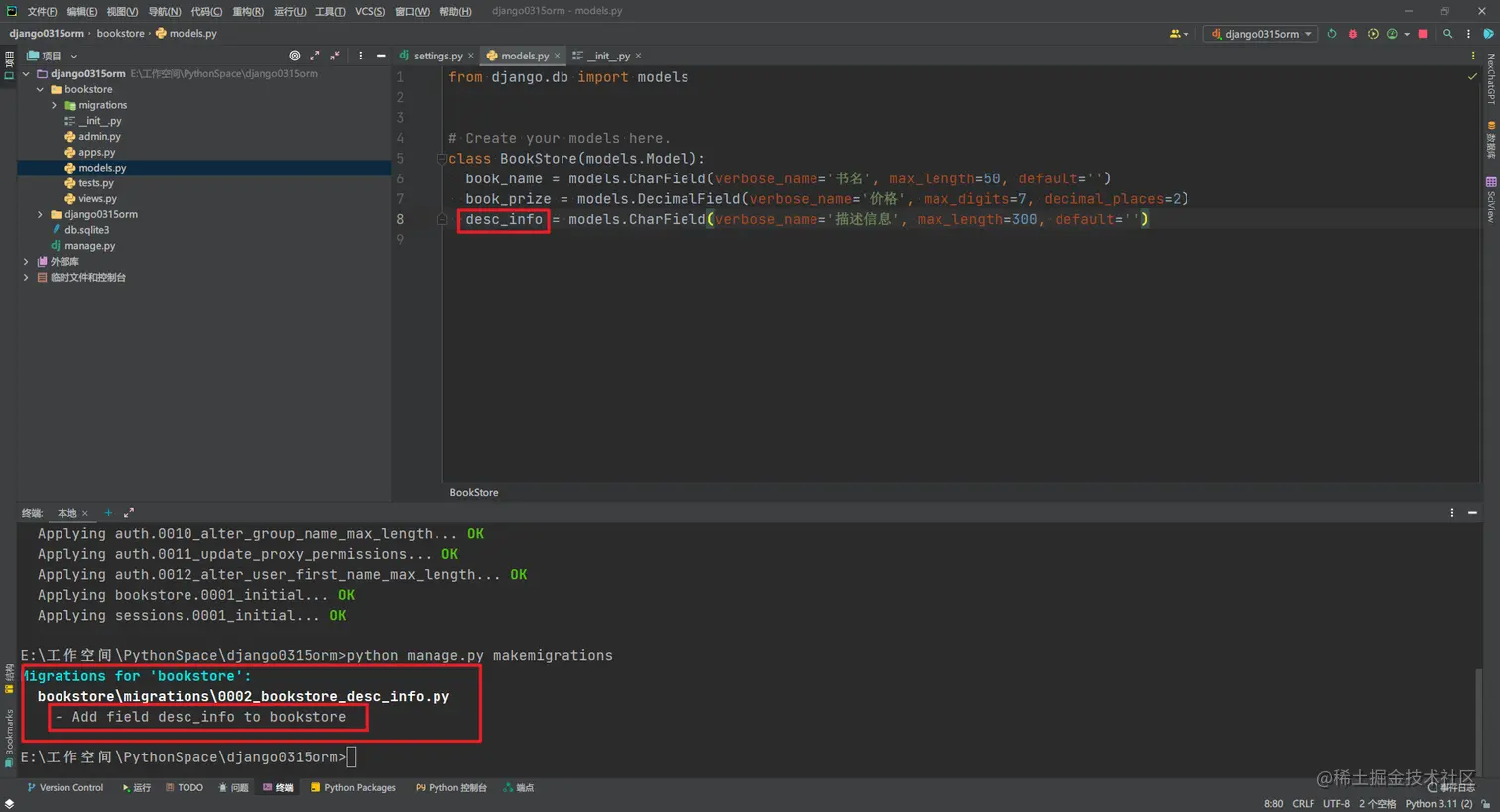The width and height of the screenshot is (1500, 812).
Task: Open the VCS(S) menu
Action: (370, 11)
